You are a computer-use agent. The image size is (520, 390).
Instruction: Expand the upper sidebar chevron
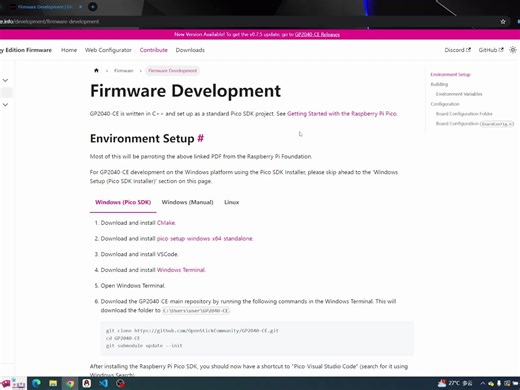tap(5, 80)
